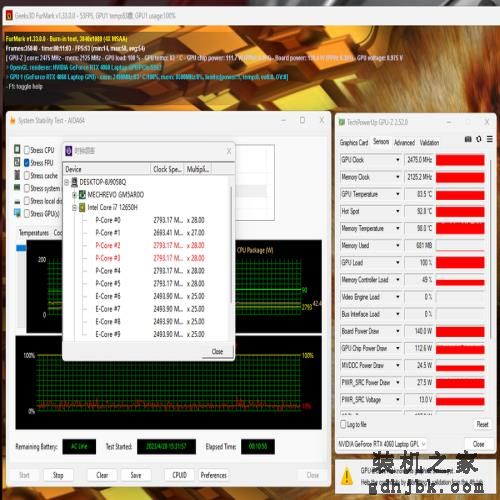This screenshot has height=500, width=500.
Task: Click the Stress CPU chip icon
Action: pos(17,149)
